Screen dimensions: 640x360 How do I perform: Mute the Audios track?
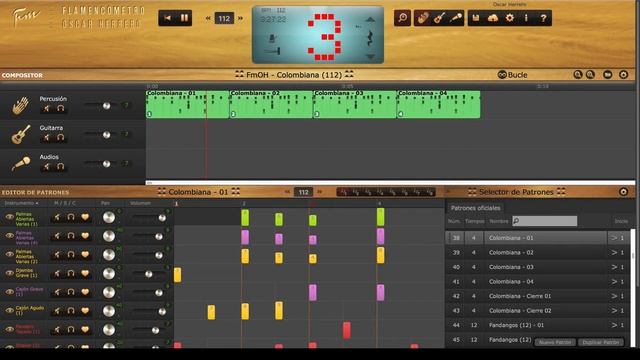[x=47, y=167]
